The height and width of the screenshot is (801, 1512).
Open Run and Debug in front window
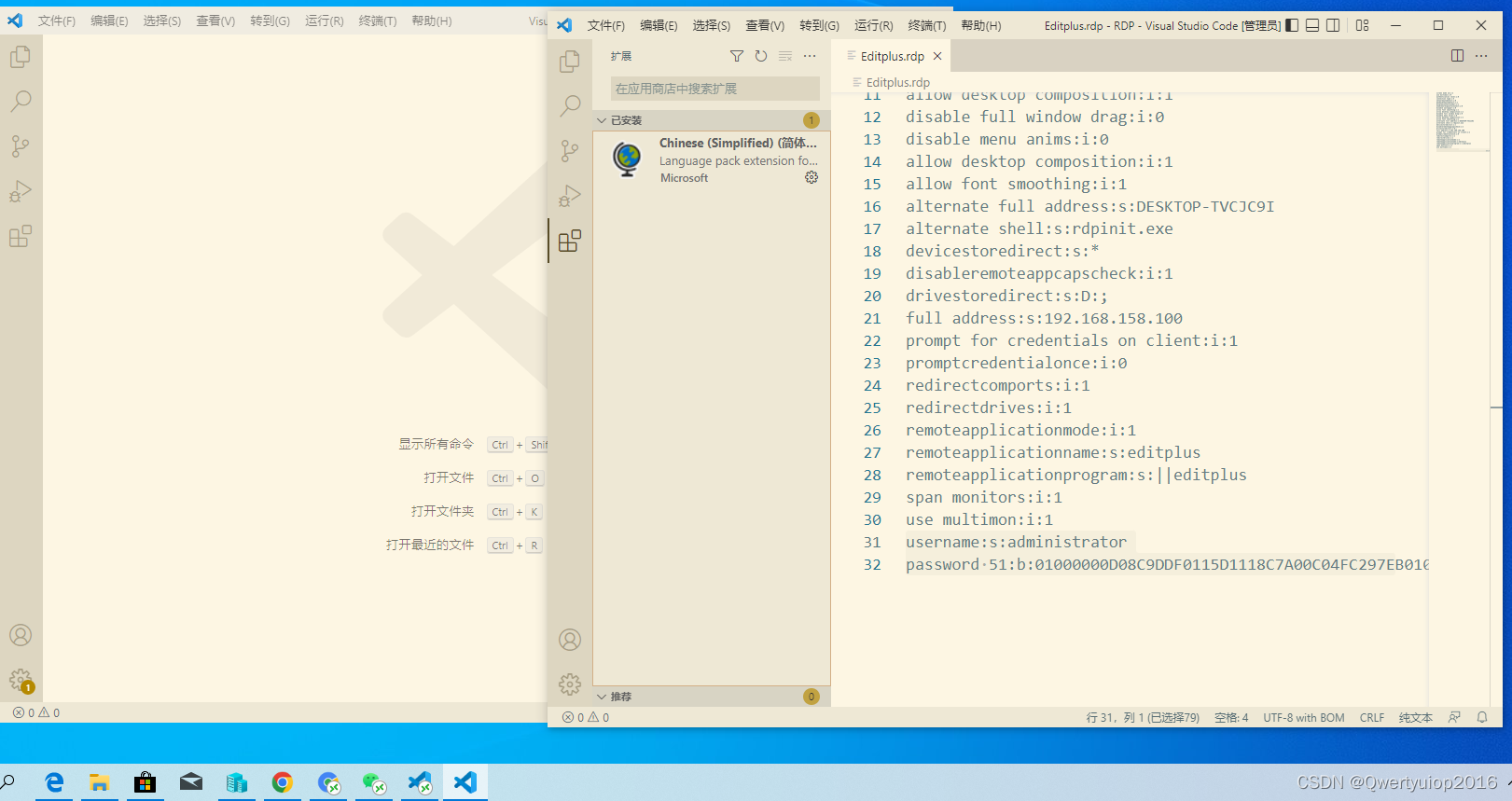pyautogui.click(x=570, y=196)
